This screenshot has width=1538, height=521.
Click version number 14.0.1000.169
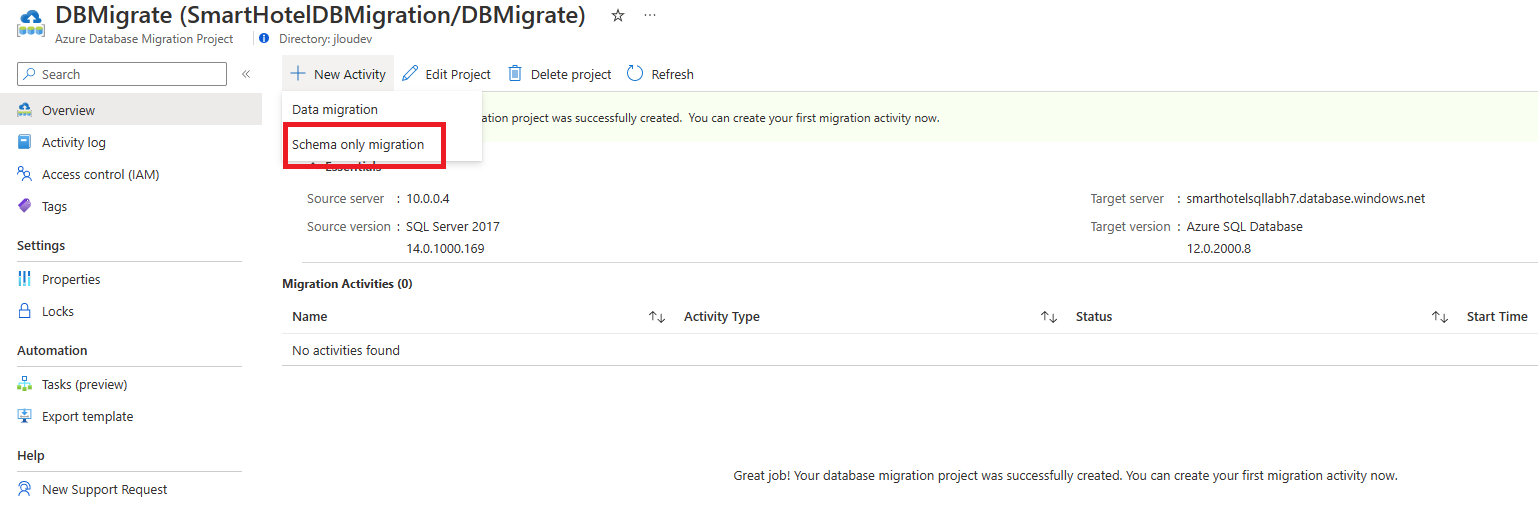coord(445,248)
